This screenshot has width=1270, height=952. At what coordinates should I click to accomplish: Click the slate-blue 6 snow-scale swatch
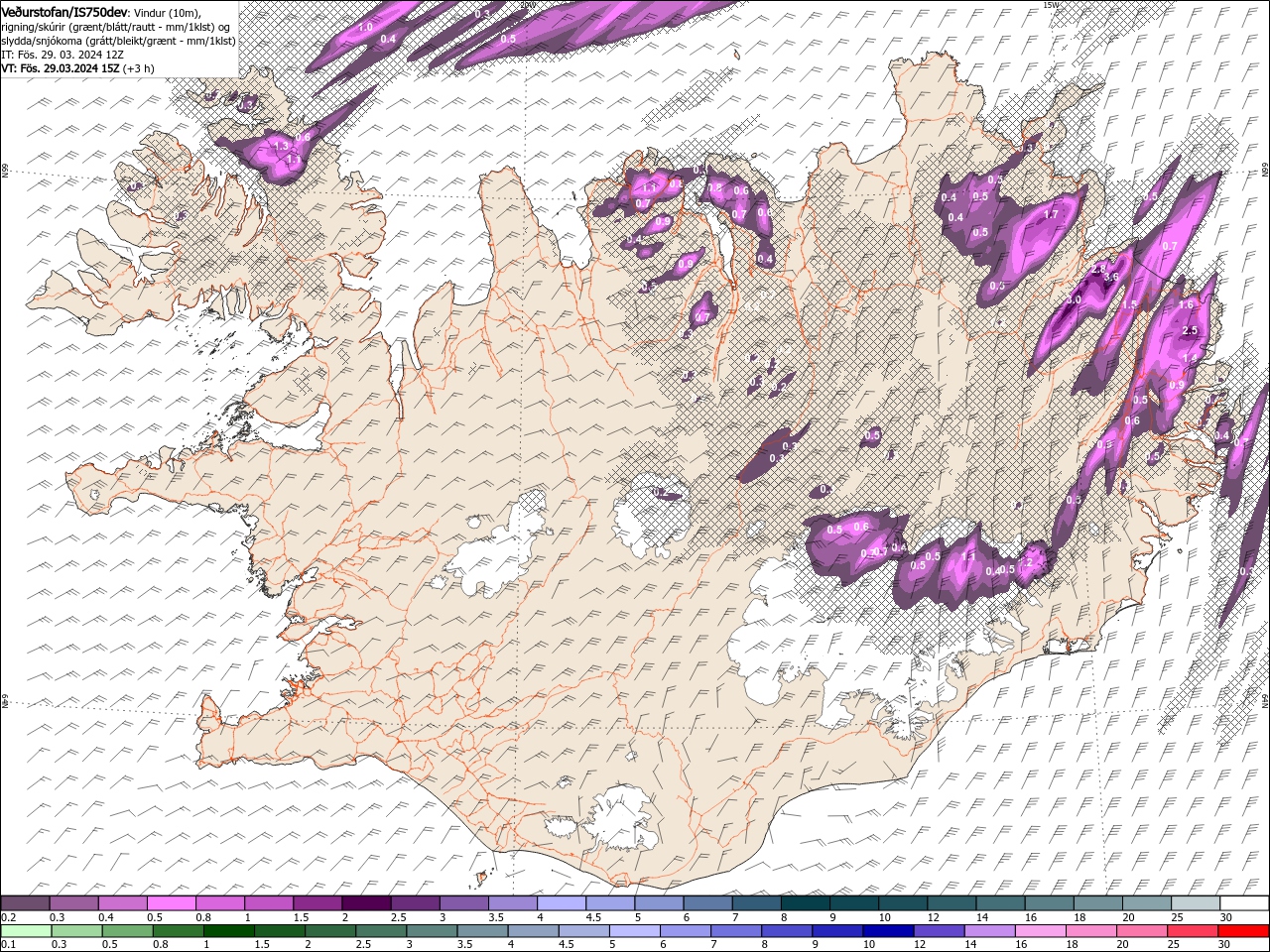click(706, 903)
